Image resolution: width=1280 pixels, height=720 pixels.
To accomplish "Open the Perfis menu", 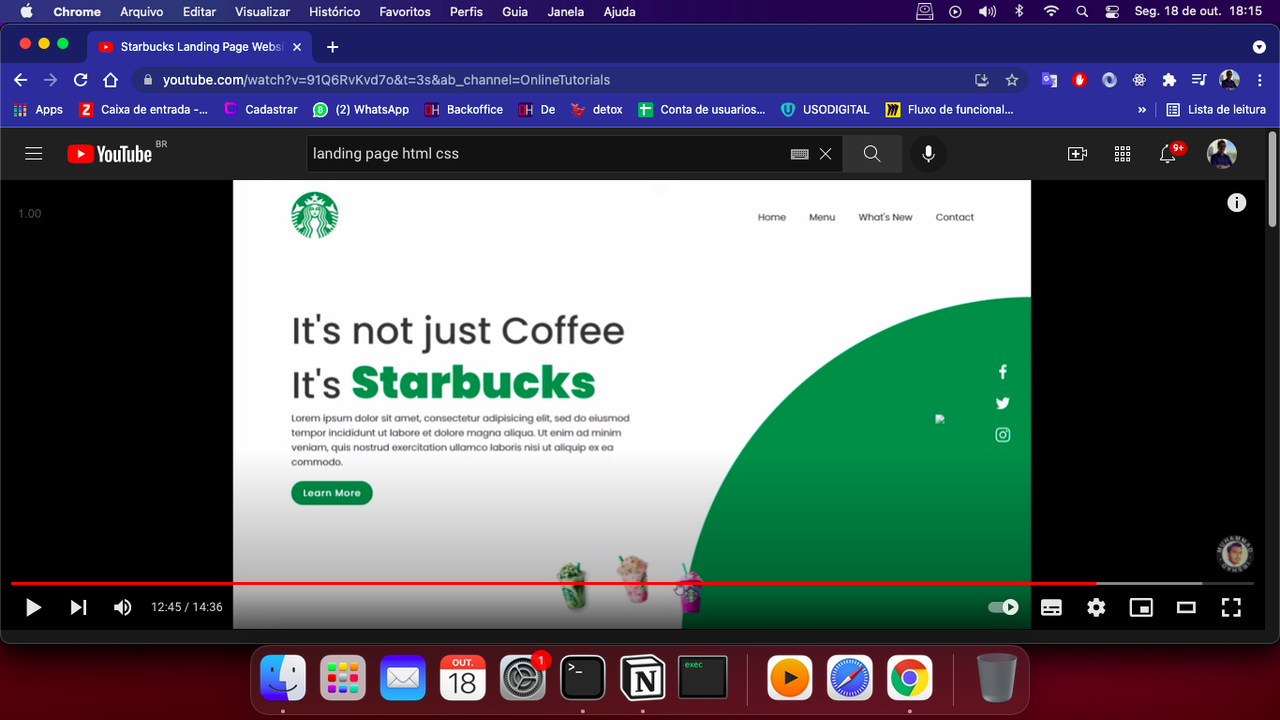I will pos(466,12).
